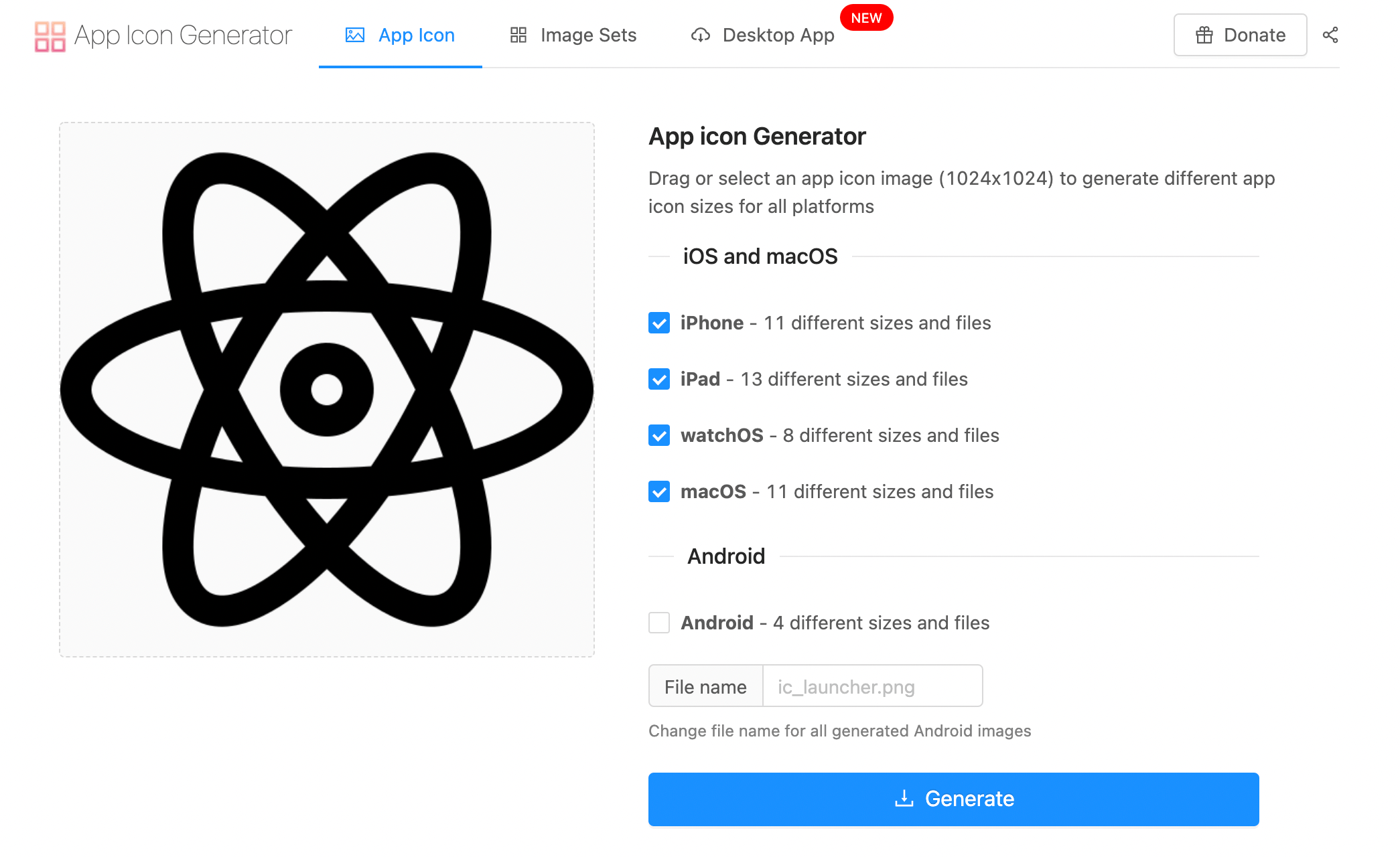The width and height of the screenshot is (1400, 857).
Task: Click the React atom icon preview image
Action: coord(327,390)
